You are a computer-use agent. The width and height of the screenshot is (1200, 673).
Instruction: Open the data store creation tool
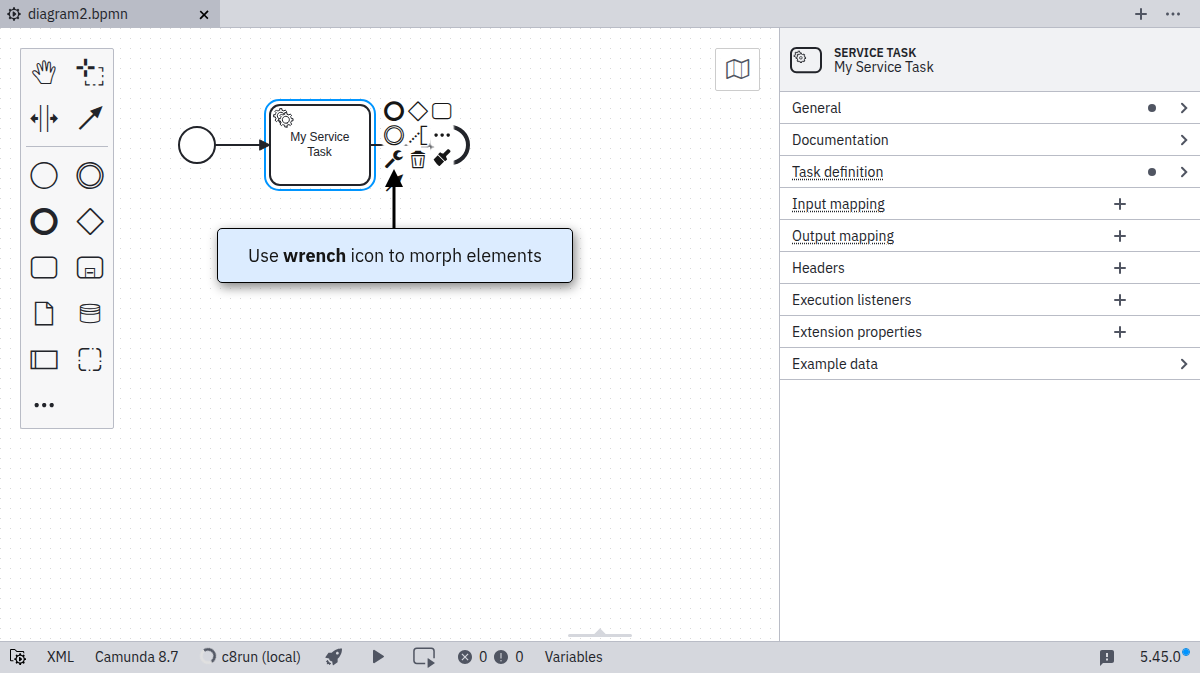tap(90, 313)
